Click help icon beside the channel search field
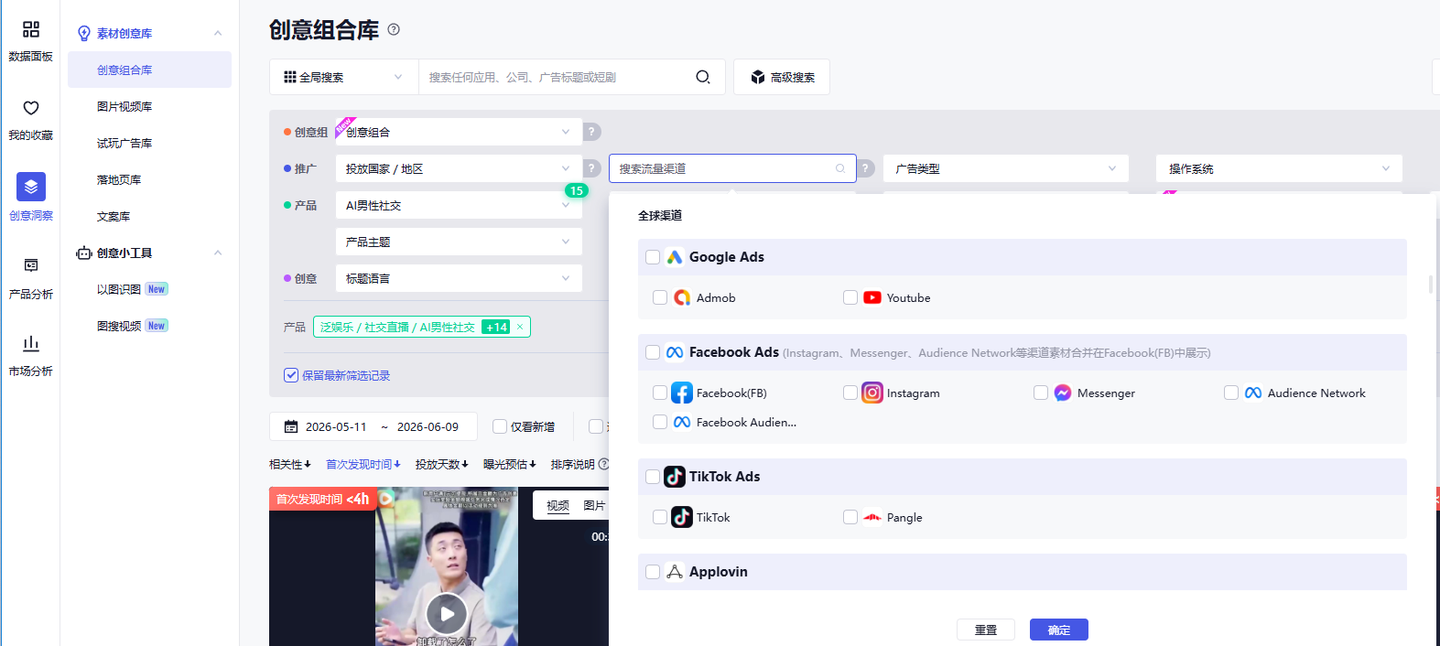 (866, 168)
